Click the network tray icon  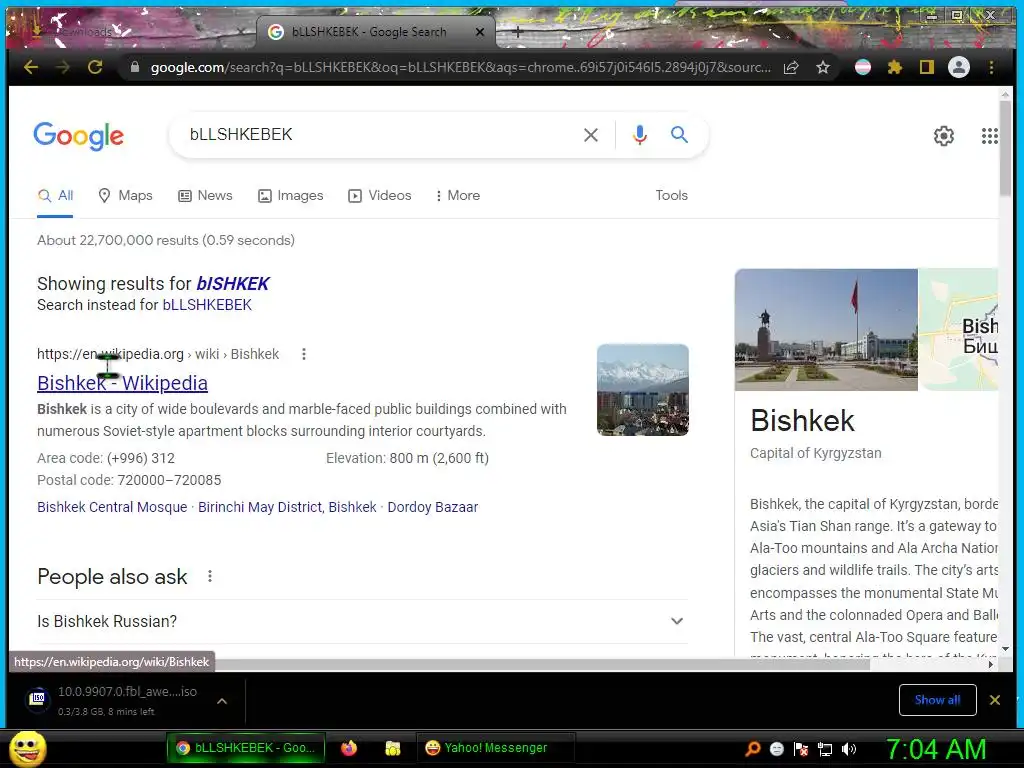click(x=825, y=749)
